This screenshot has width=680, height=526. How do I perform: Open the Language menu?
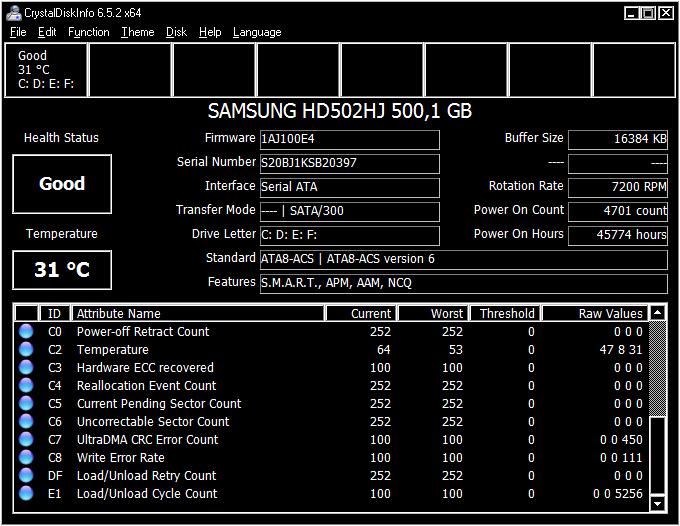(257, 32)
